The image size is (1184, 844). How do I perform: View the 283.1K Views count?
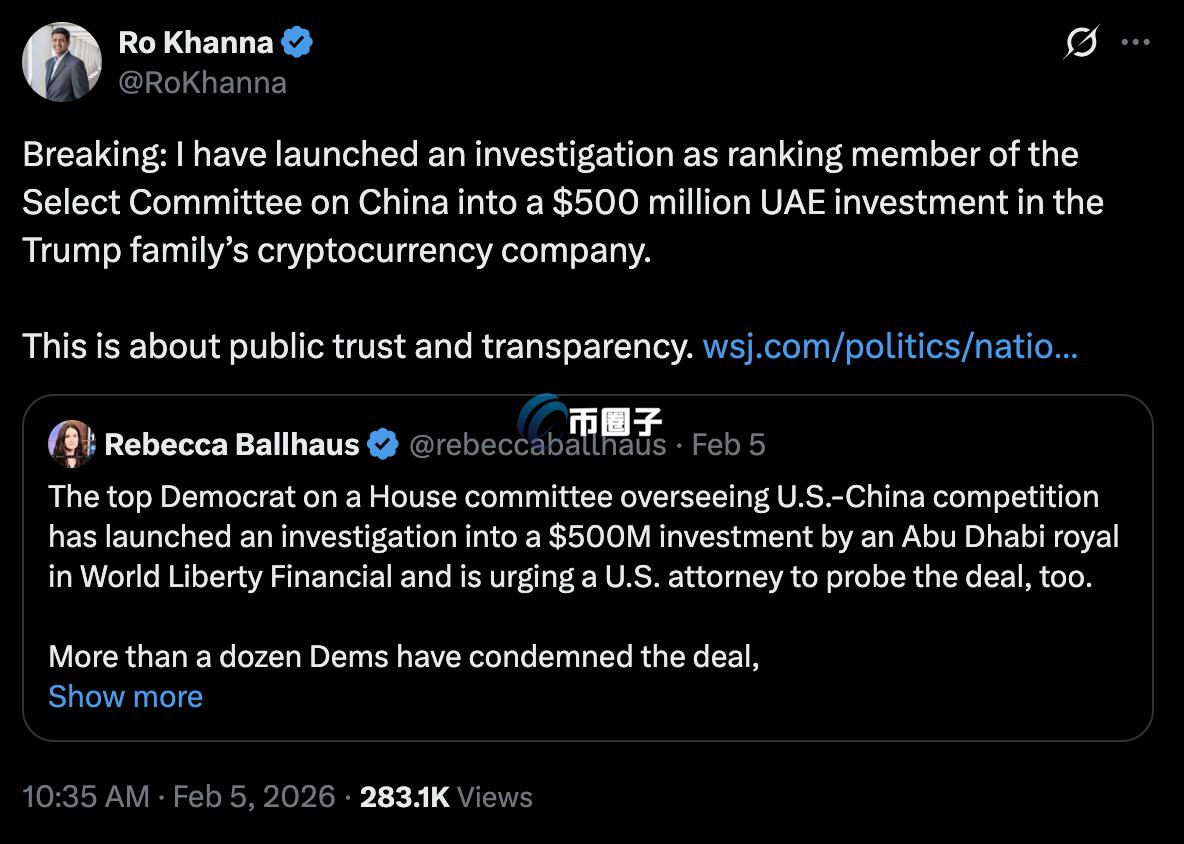tap(446, 796)
